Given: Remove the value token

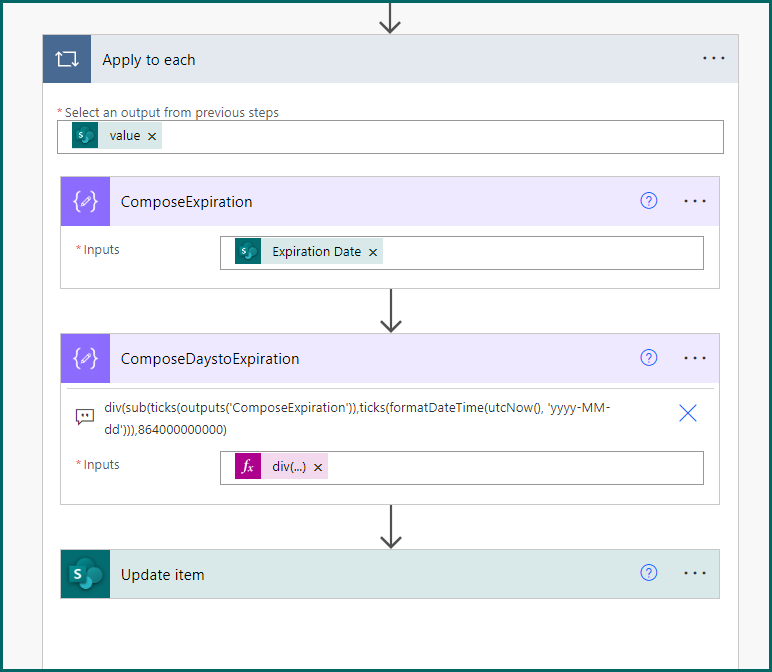Looking at the screenshot, I should (x=152, y=136).
